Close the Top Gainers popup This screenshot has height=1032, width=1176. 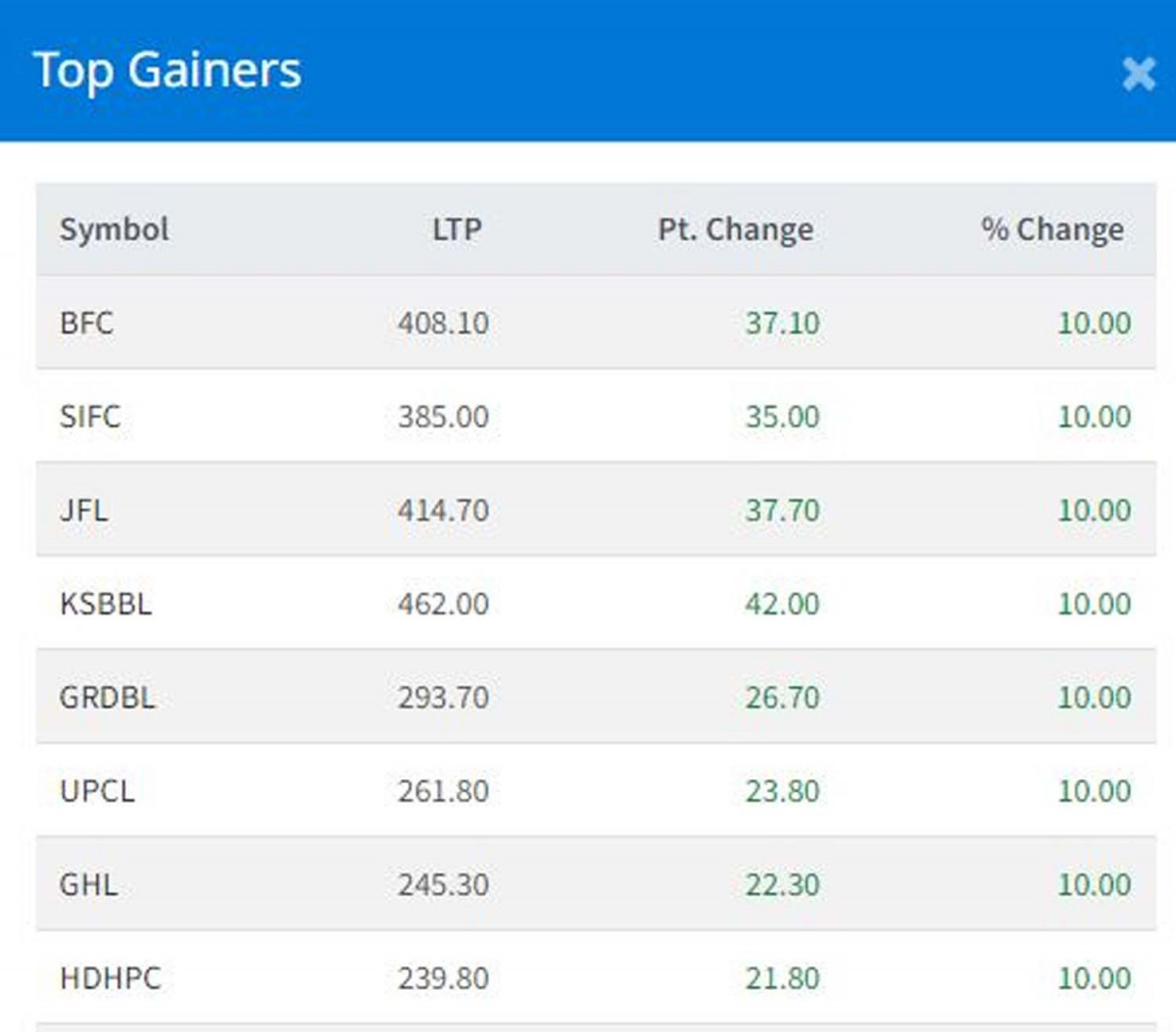pyautogui.click(x=1138, y=74)
